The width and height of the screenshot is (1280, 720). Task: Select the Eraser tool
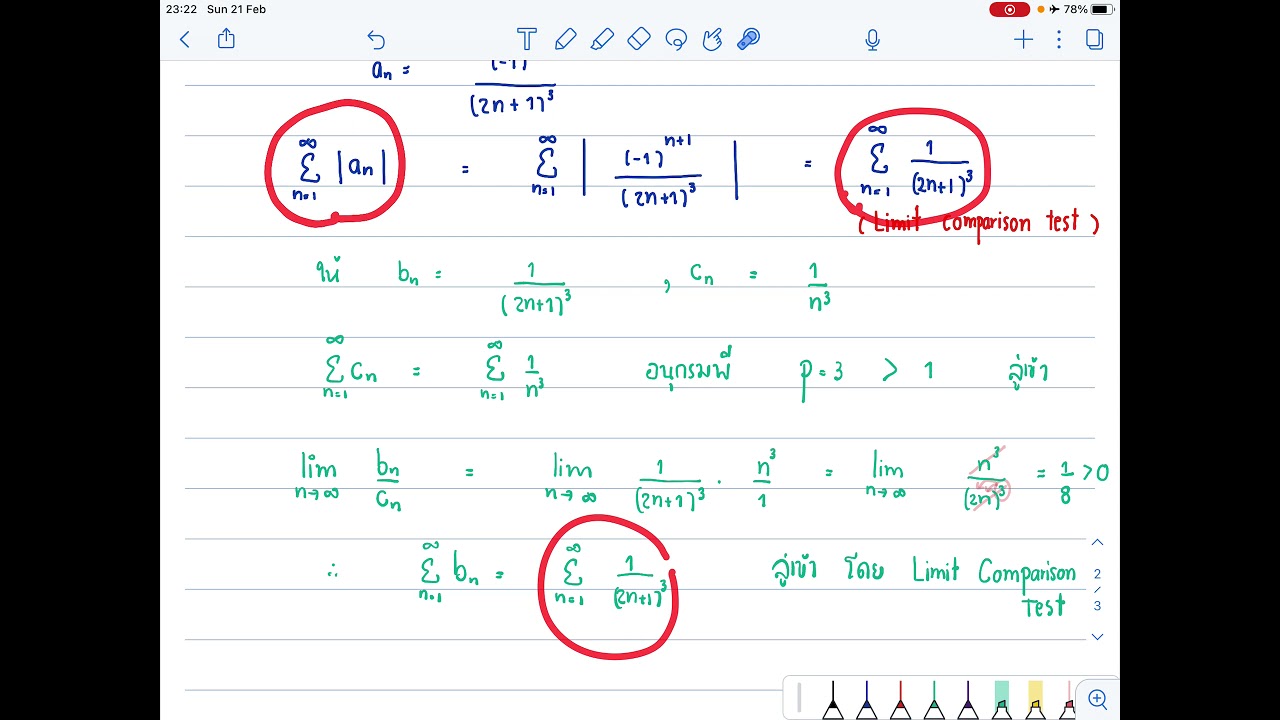(639, 39)
